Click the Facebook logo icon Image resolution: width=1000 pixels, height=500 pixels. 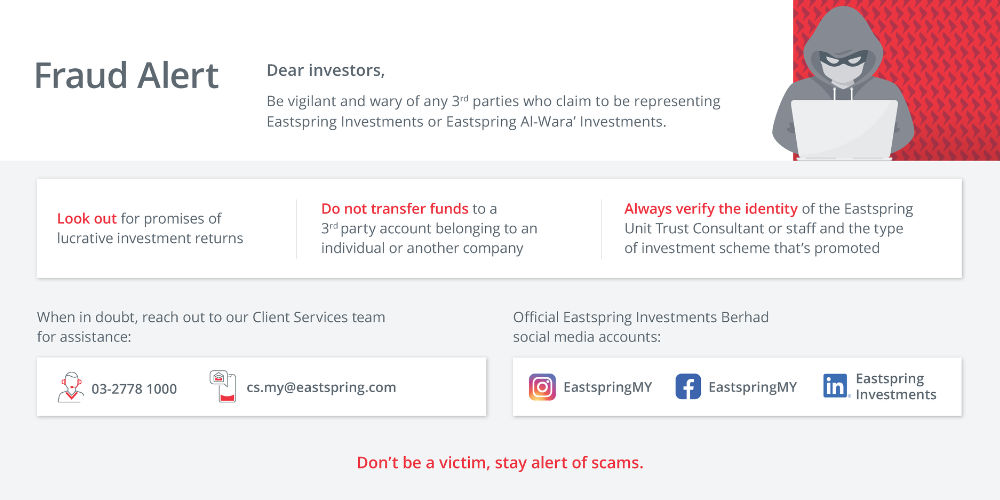point(688,387)
